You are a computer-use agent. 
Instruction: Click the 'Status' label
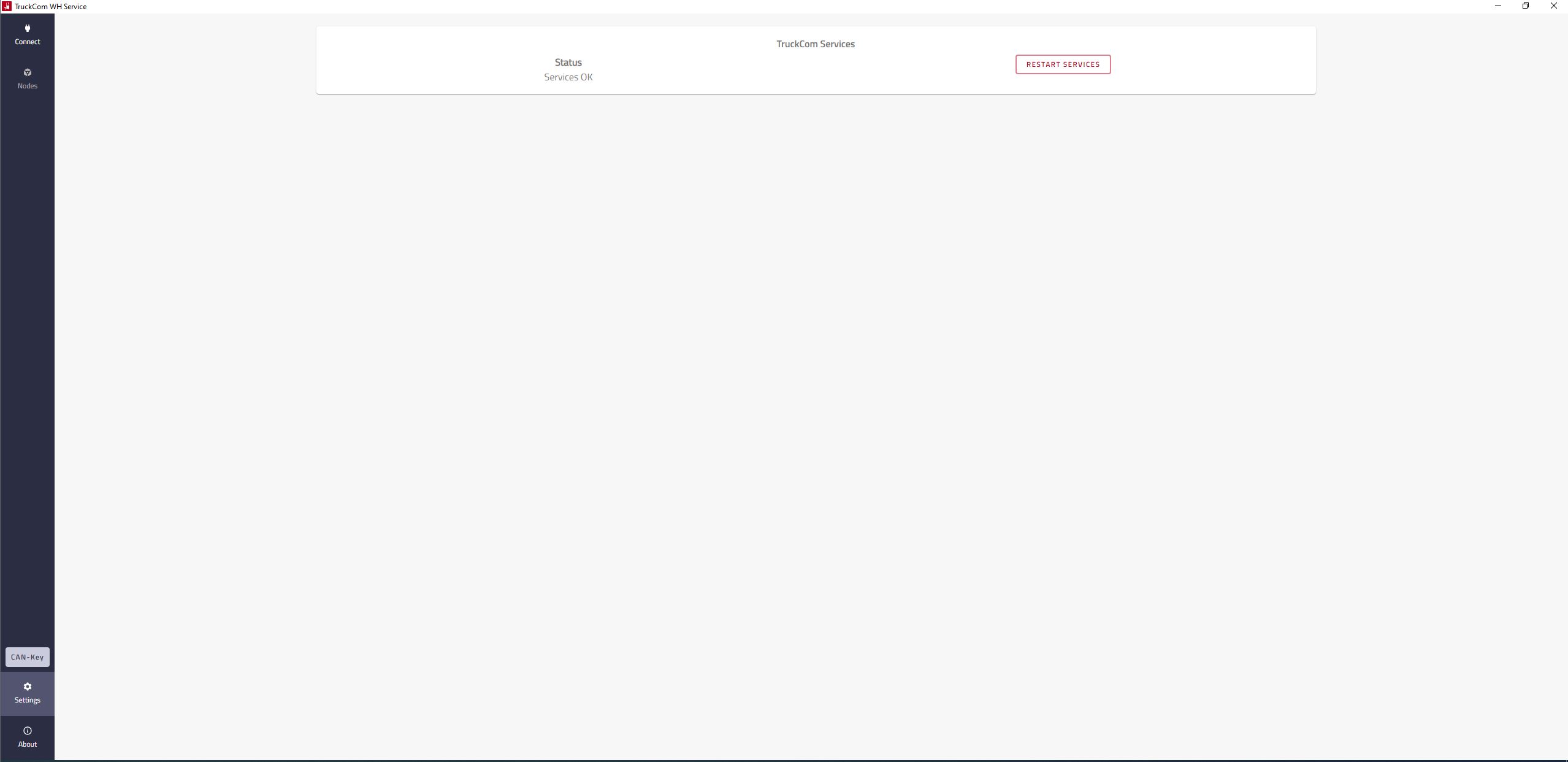click(568, 63)
